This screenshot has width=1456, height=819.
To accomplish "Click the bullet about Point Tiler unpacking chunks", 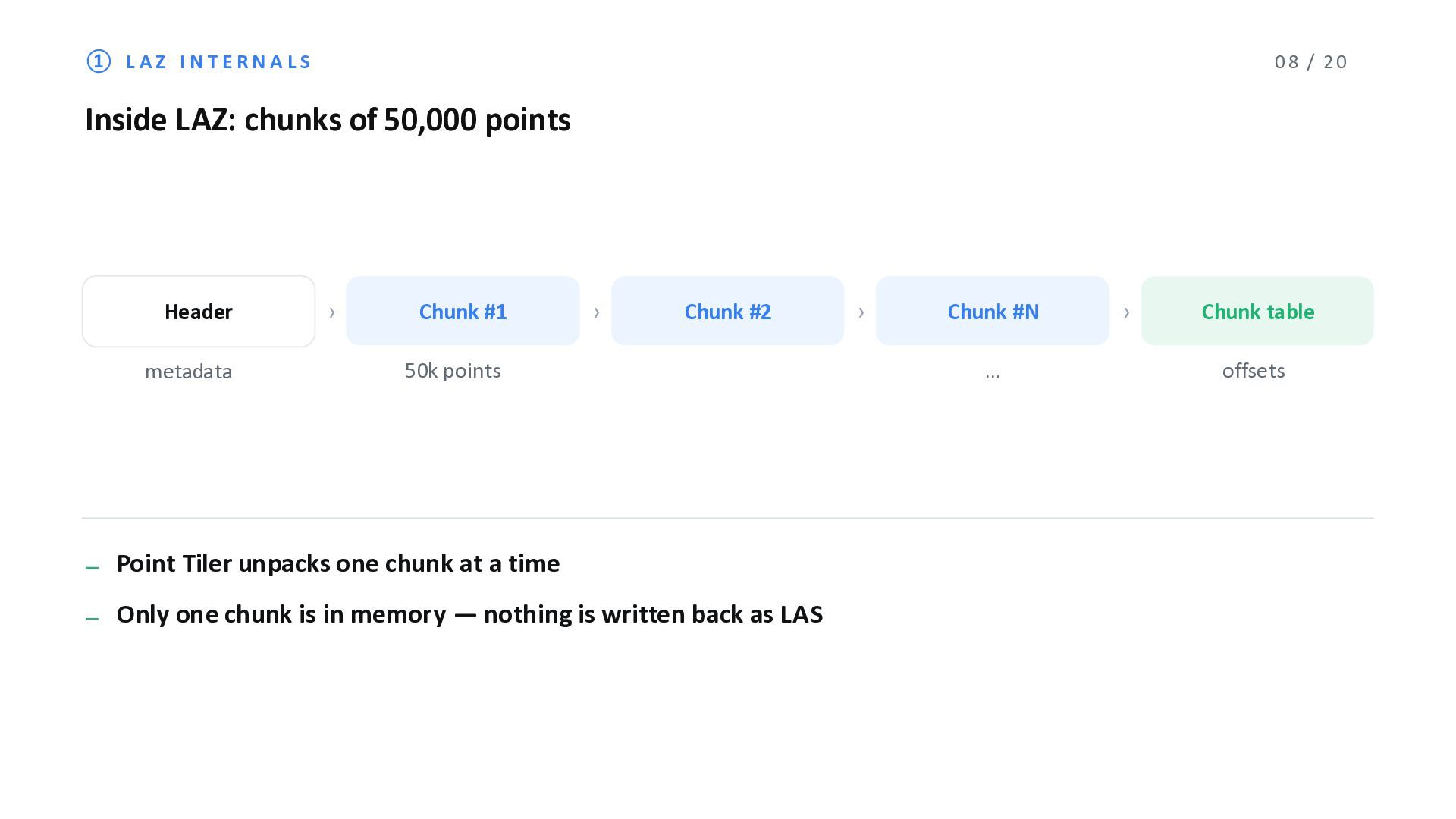I will coord(338,563).
